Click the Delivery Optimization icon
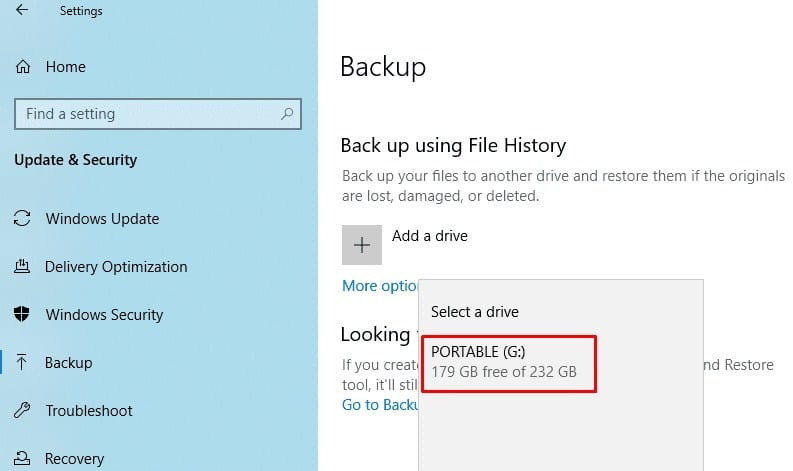Screen dimensions: 793x471 click(22, 266)
